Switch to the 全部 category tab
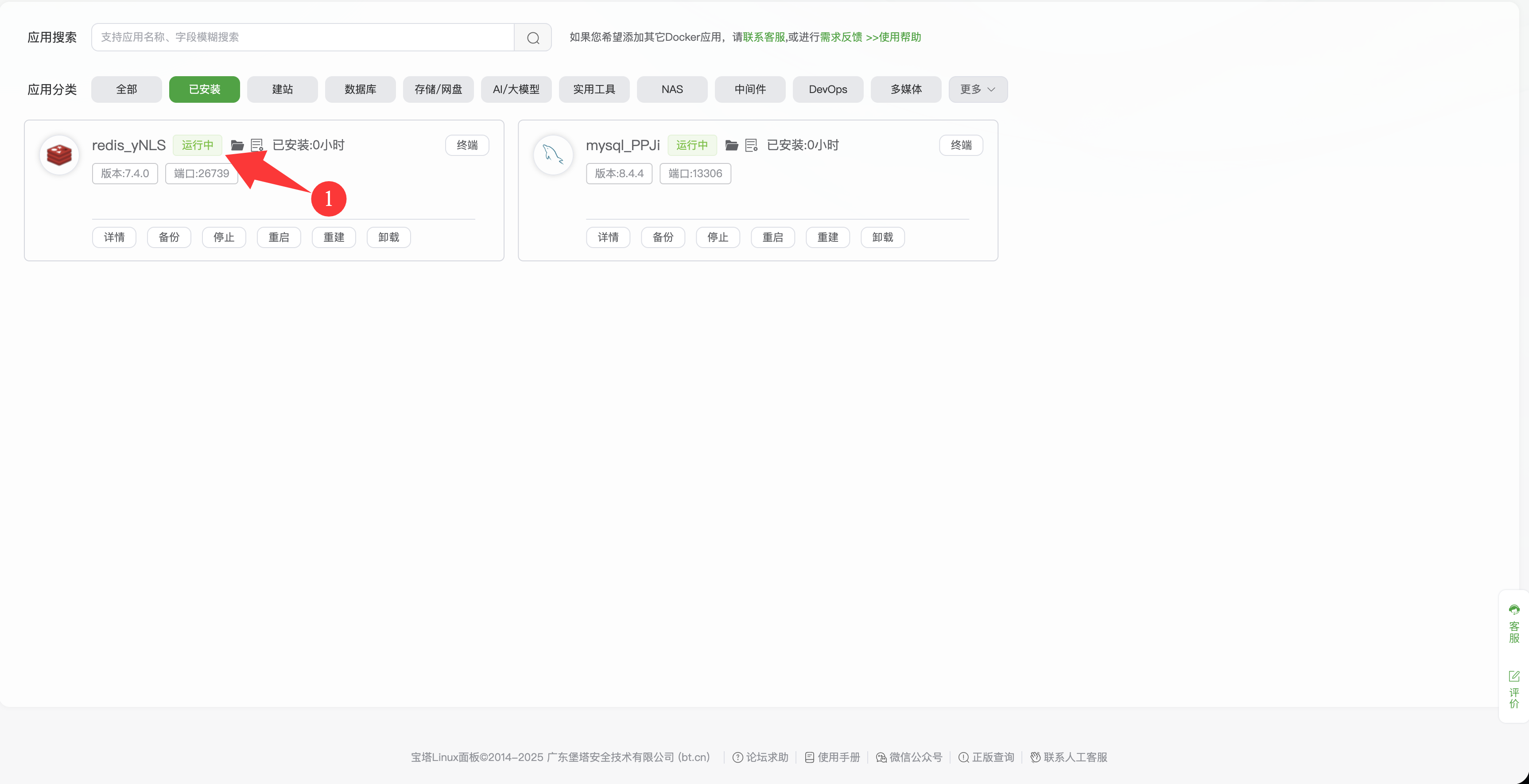The width and height of the screenshot is (1529, 784). tap(126, 89)
